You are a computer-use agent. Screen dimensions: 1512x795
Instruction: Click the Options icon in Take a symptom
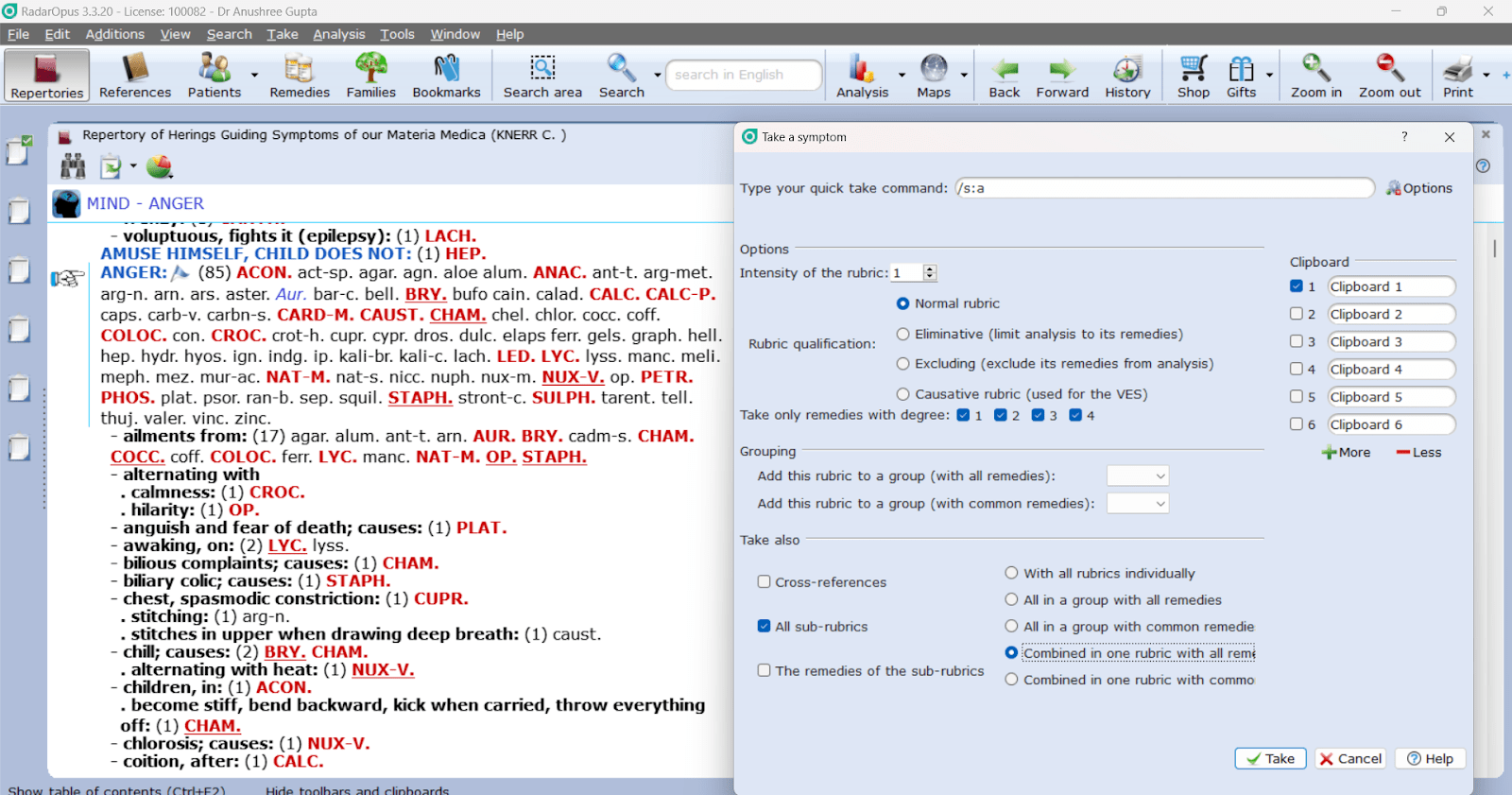[x=1418, y=188]
